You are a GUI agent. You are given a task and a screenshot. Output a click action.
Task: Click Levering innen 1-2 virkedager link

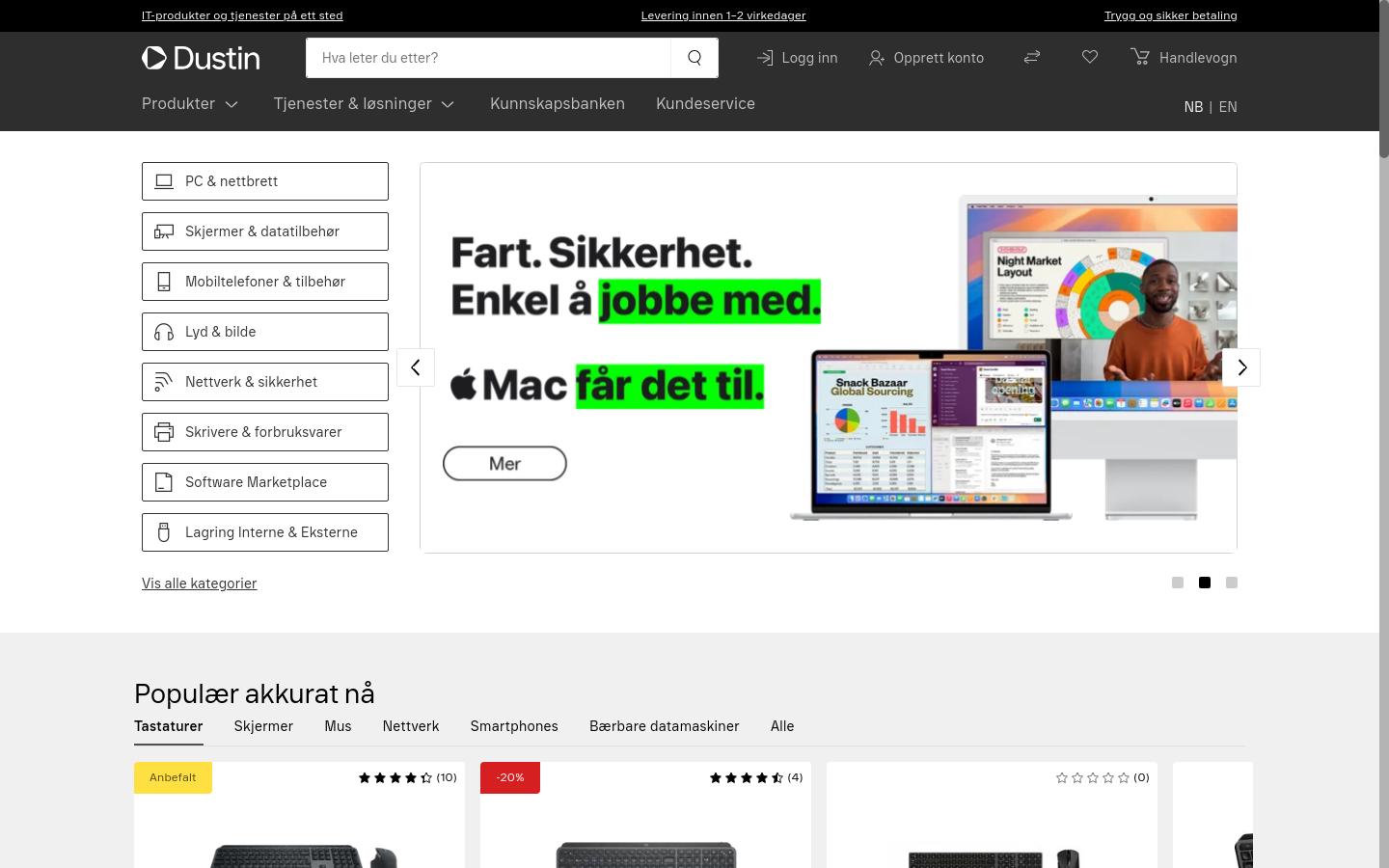[x=723, y=15]
